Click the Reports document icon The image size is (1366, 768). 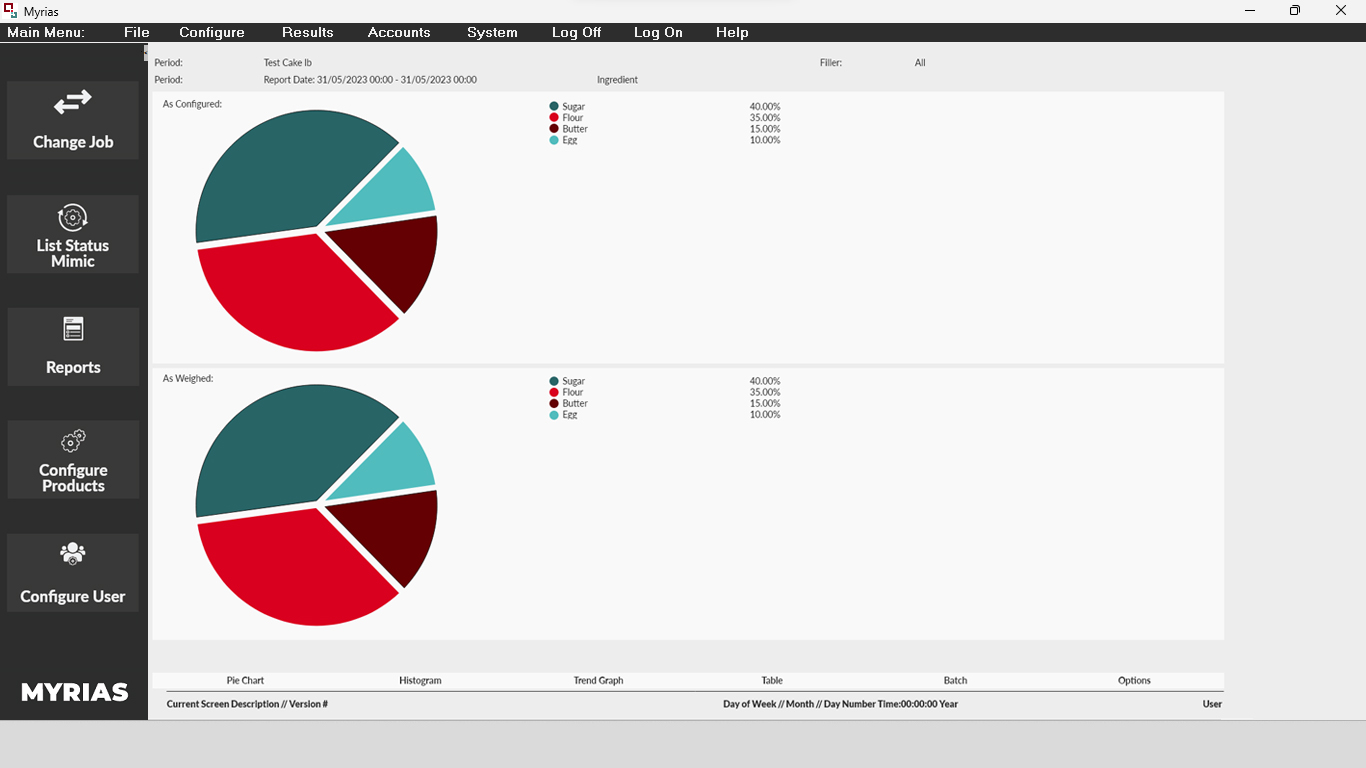tap(73, 329)
